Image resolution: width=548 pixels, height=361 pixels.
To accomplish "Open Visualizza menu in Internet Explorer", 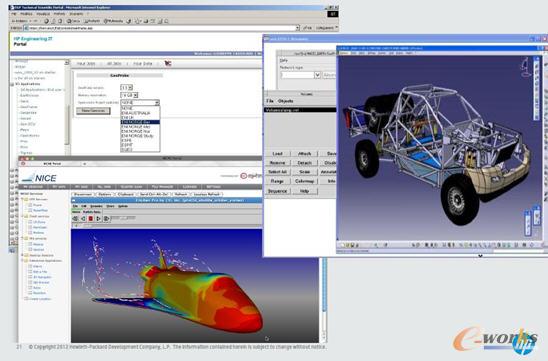I will point(43,14).
